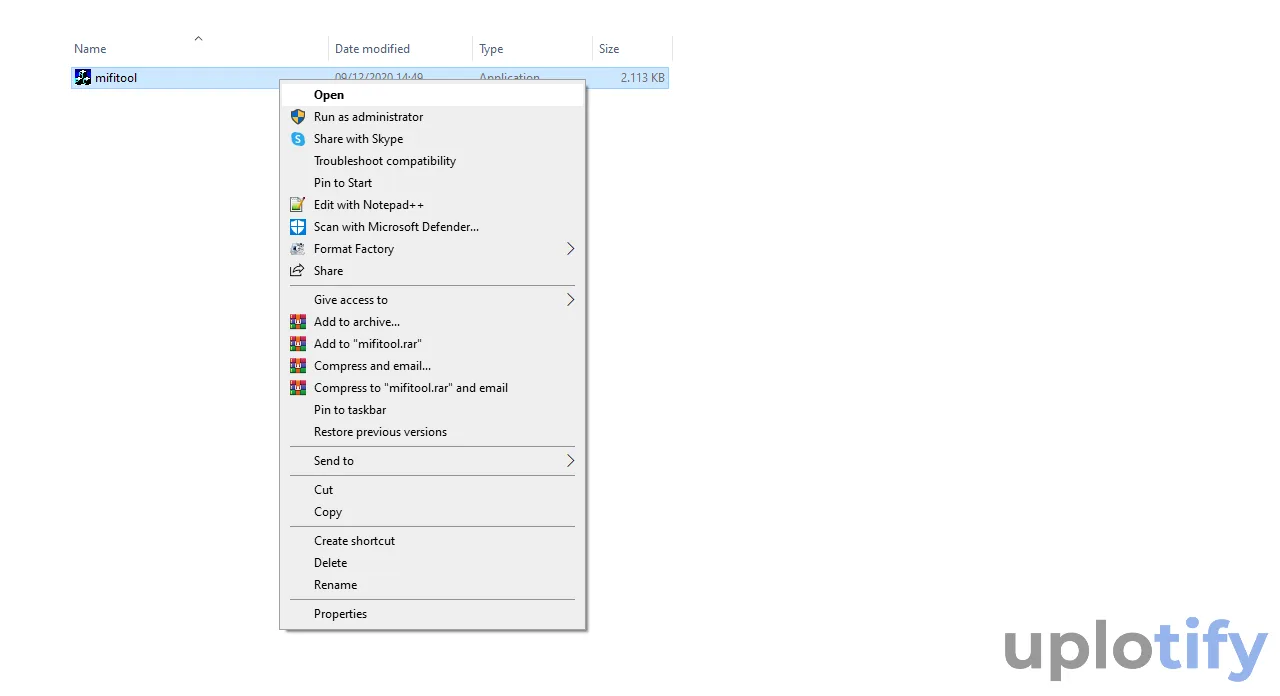The image size is (1280, 696).
Task: Select Run as administrator
Action: (432, 117)
